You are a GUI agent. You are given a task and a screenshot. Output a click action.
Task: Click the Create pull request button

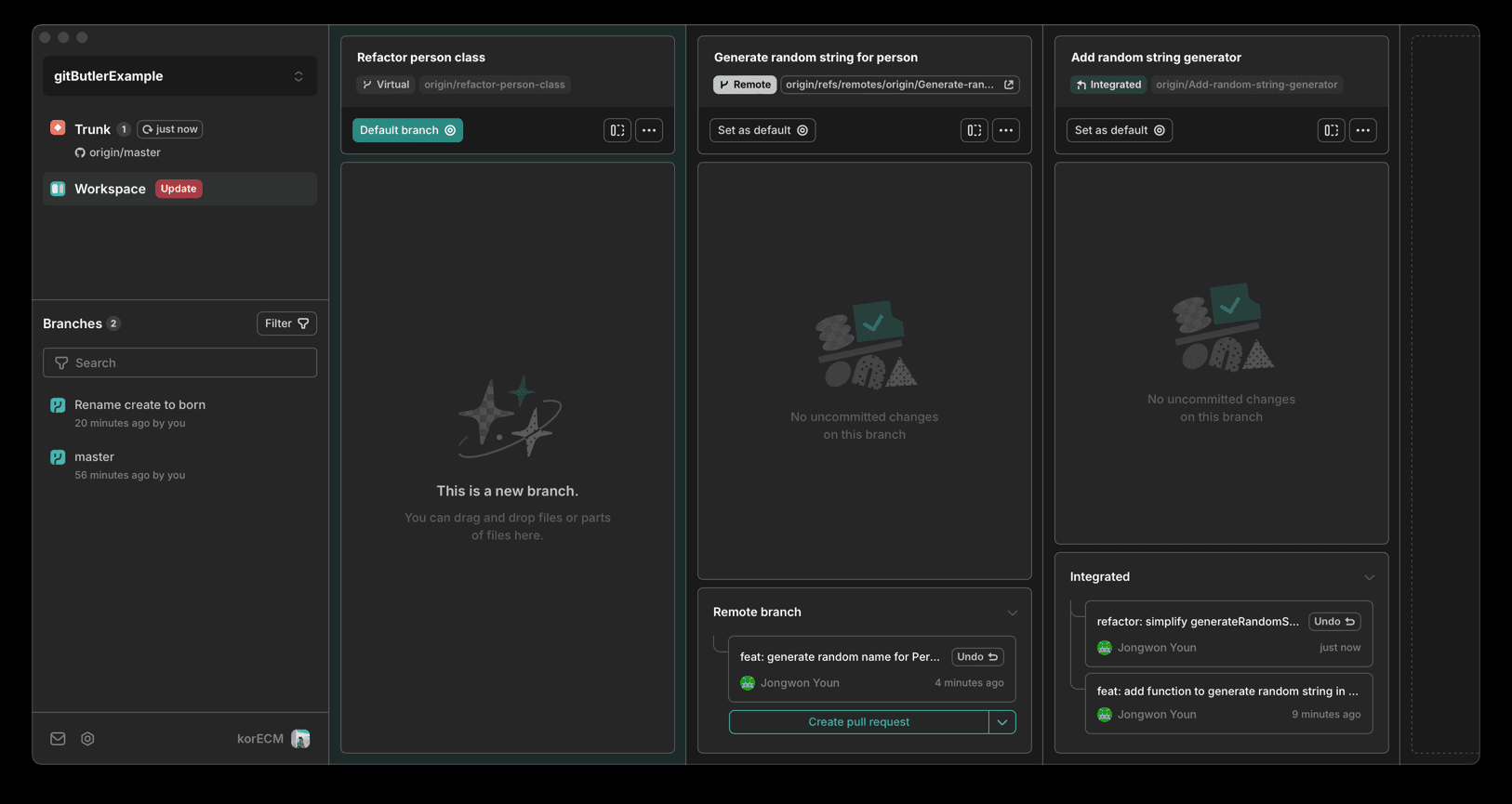pyautogui.click(x=858, y=722)
